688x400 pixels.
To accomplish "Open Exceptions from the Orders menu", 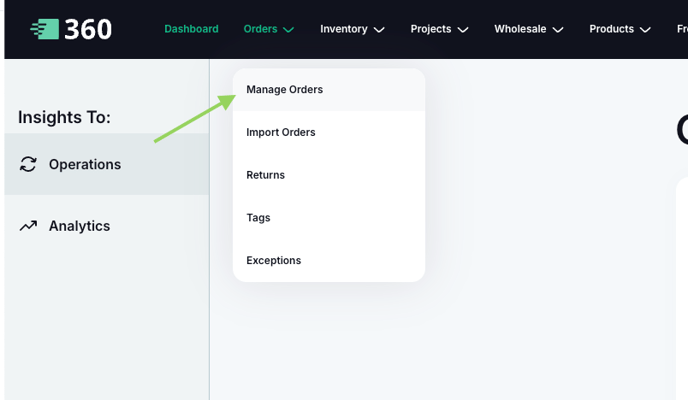I will tap(274, 261).
